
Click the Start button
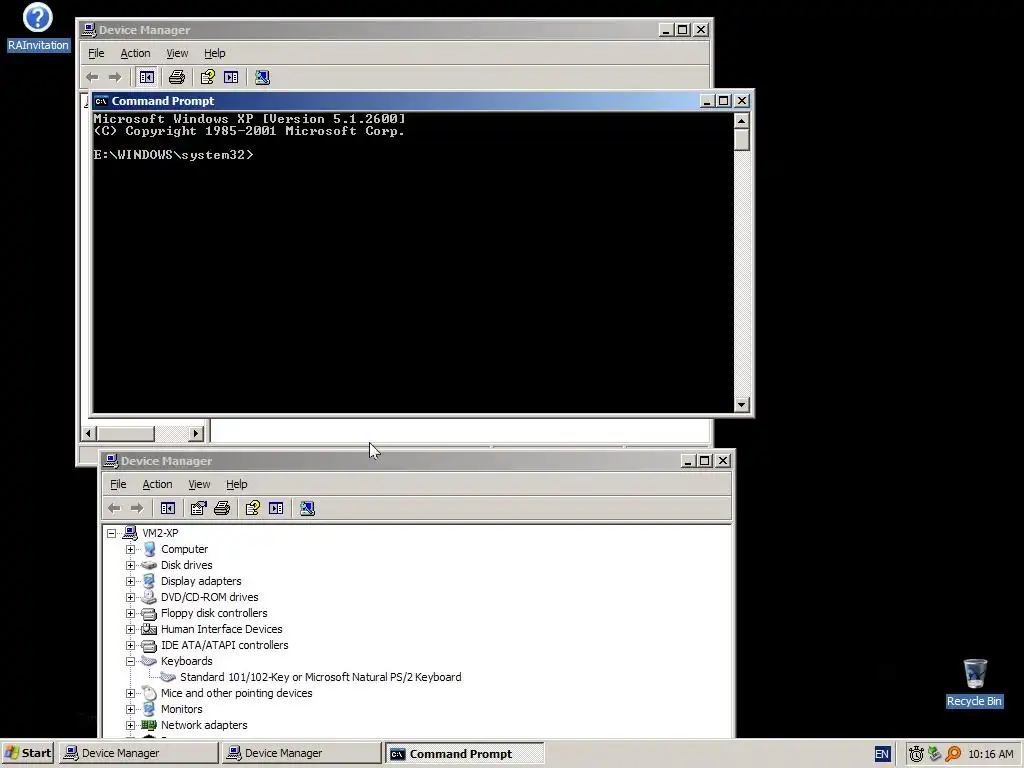pos(28,754)
